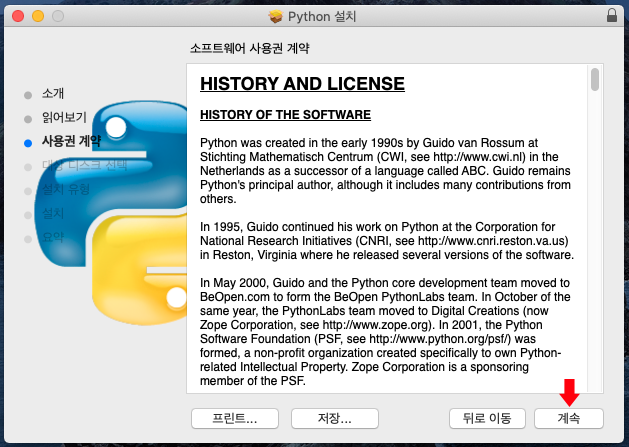Click the Python 설치 window title text
Screen dimensions: 629x447
click(x=322, y=16)
